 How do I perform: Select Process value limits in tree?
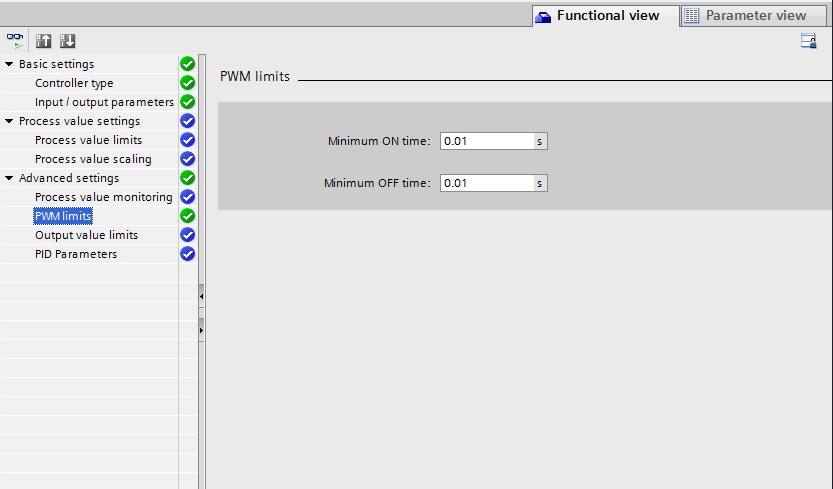pyautogui.click(x=88, y=140)
